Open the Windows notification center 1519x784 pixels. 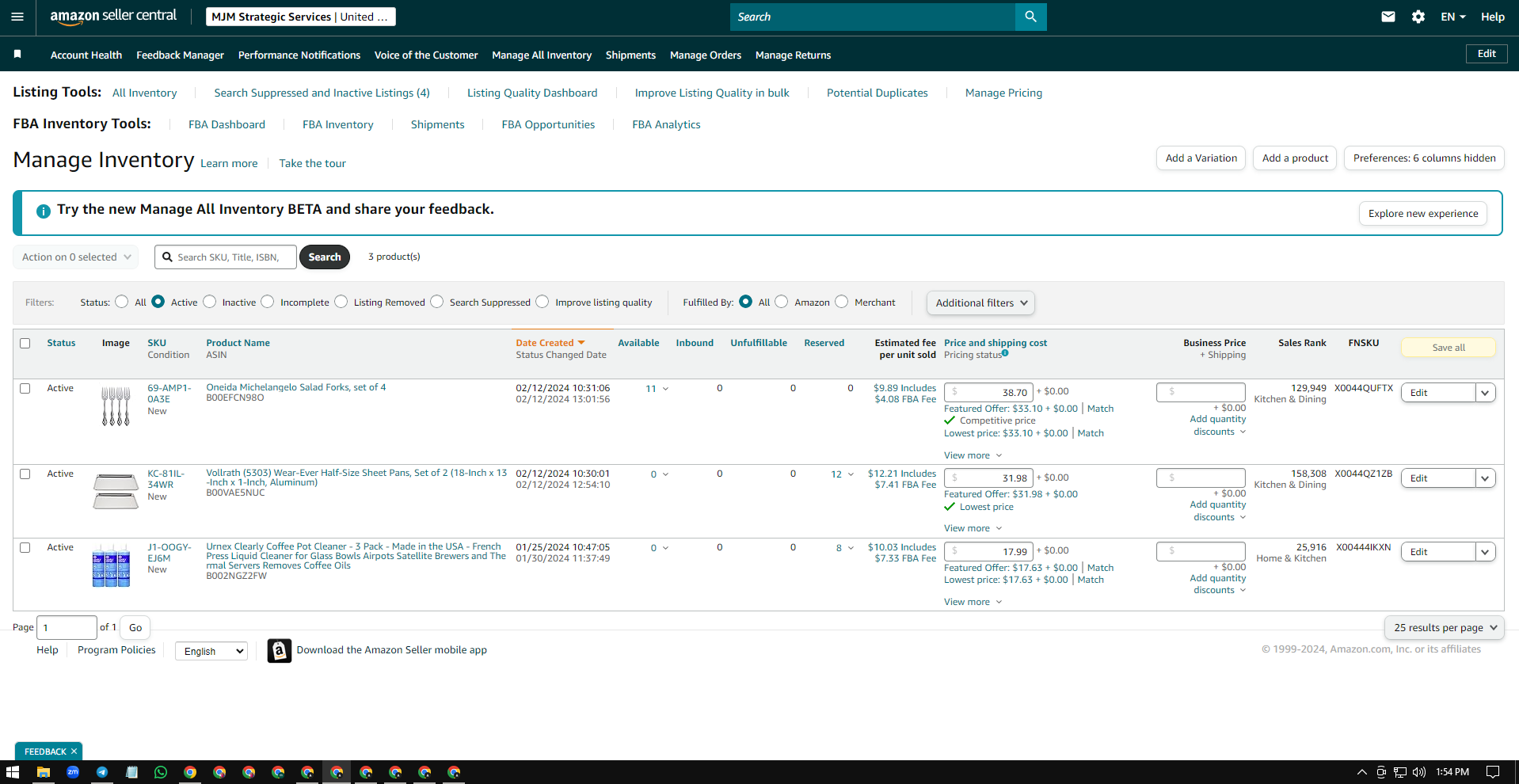tap(1493, 772)
